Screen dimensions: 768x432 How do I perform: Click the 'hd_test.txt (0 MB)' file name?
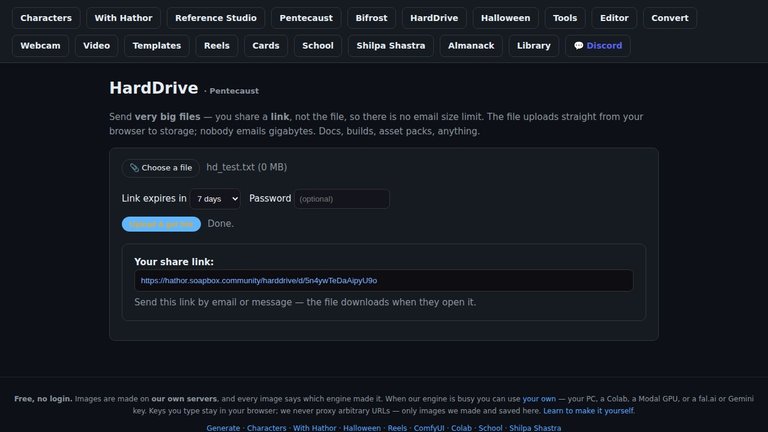coord(246,168)
